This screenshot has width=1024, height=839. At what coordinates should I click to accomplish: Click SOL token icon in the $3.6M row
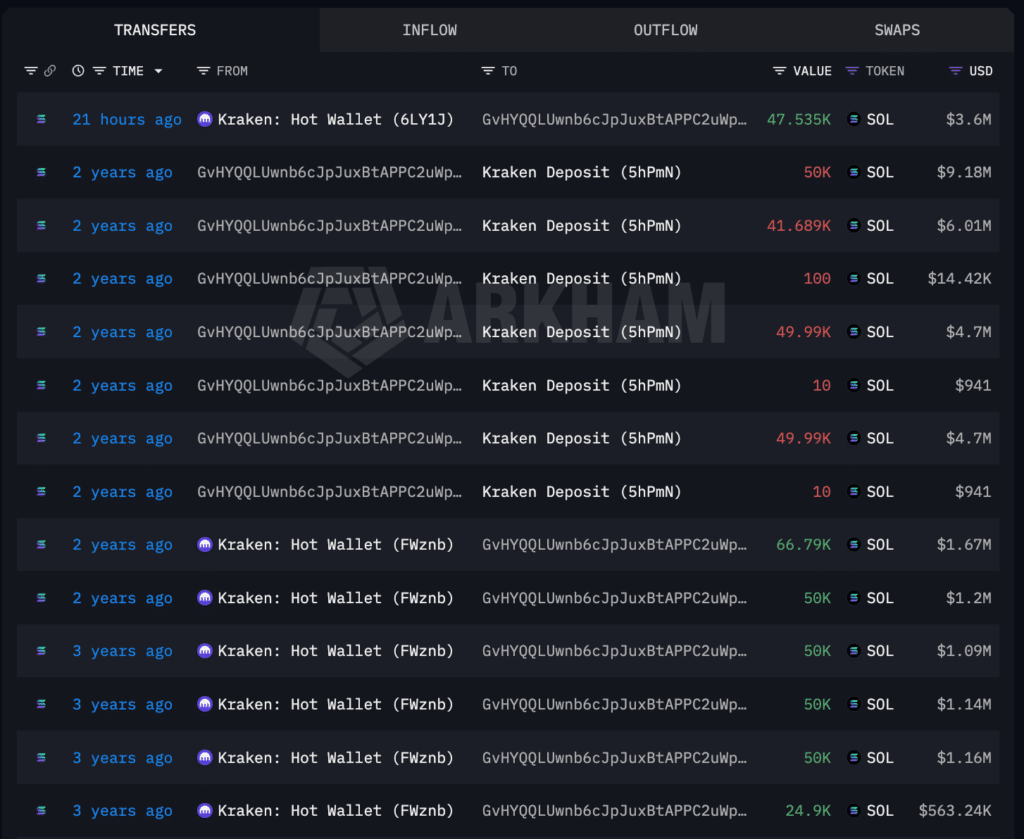pyautogui.click(x=853, y=119)
